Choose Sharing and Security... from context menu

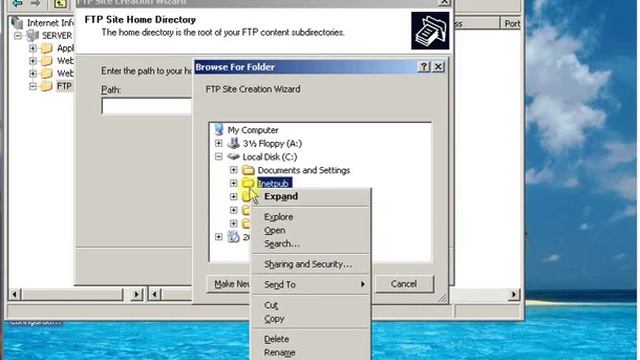click(x=310, y=264)
